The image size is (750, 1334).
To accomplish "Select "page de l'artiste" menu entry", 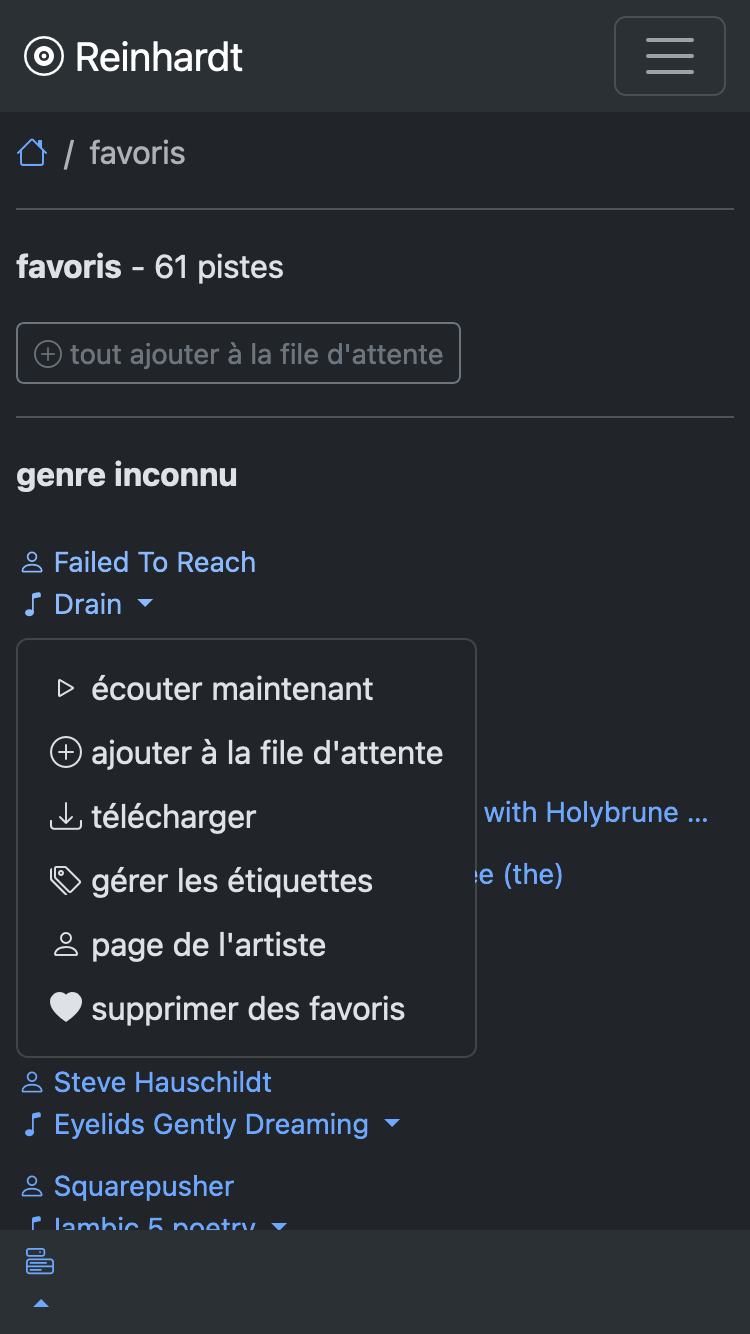I will 208,945.
